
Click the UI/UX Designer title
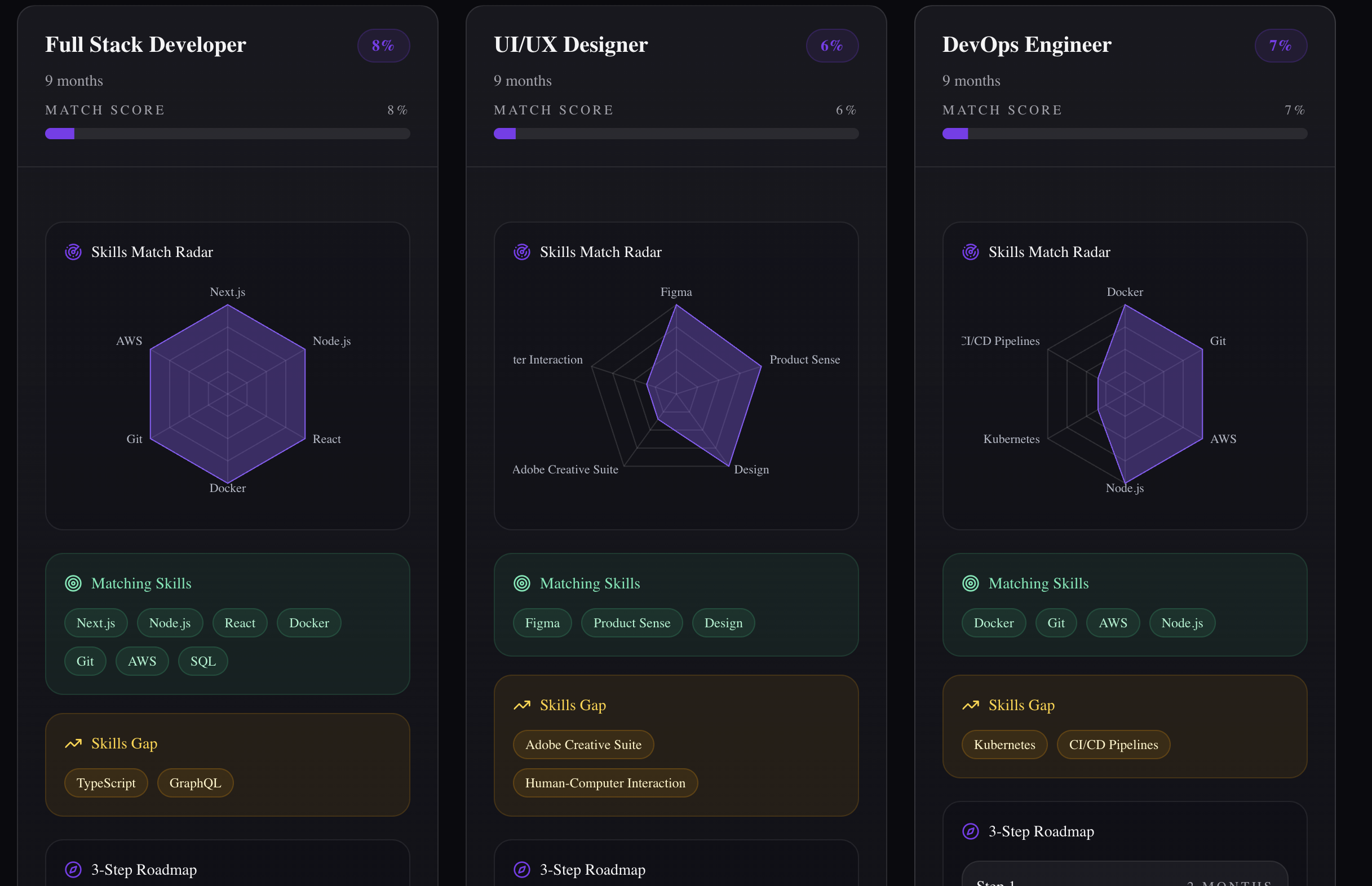pyautogui.click(x=570, y=45)
